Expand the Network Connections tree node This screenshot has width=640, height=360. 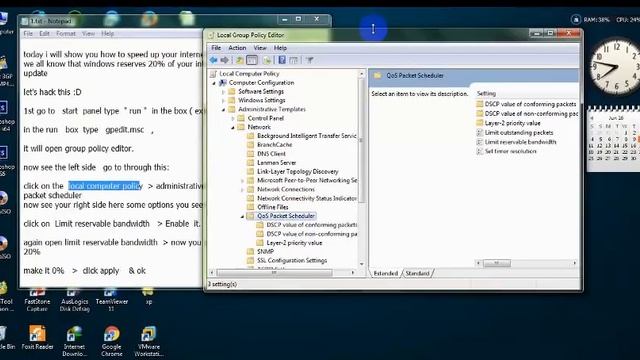click(242, 189)
